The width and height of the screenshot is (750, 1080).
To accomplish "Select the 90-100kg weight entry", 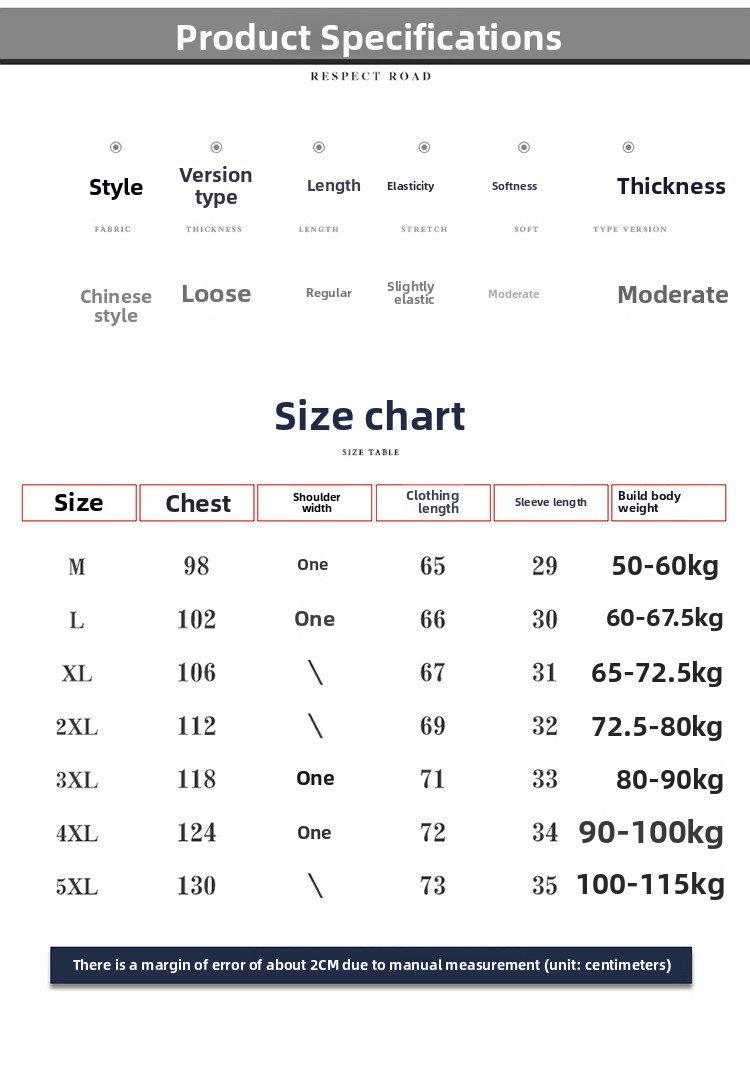I will tap(651, 832).
